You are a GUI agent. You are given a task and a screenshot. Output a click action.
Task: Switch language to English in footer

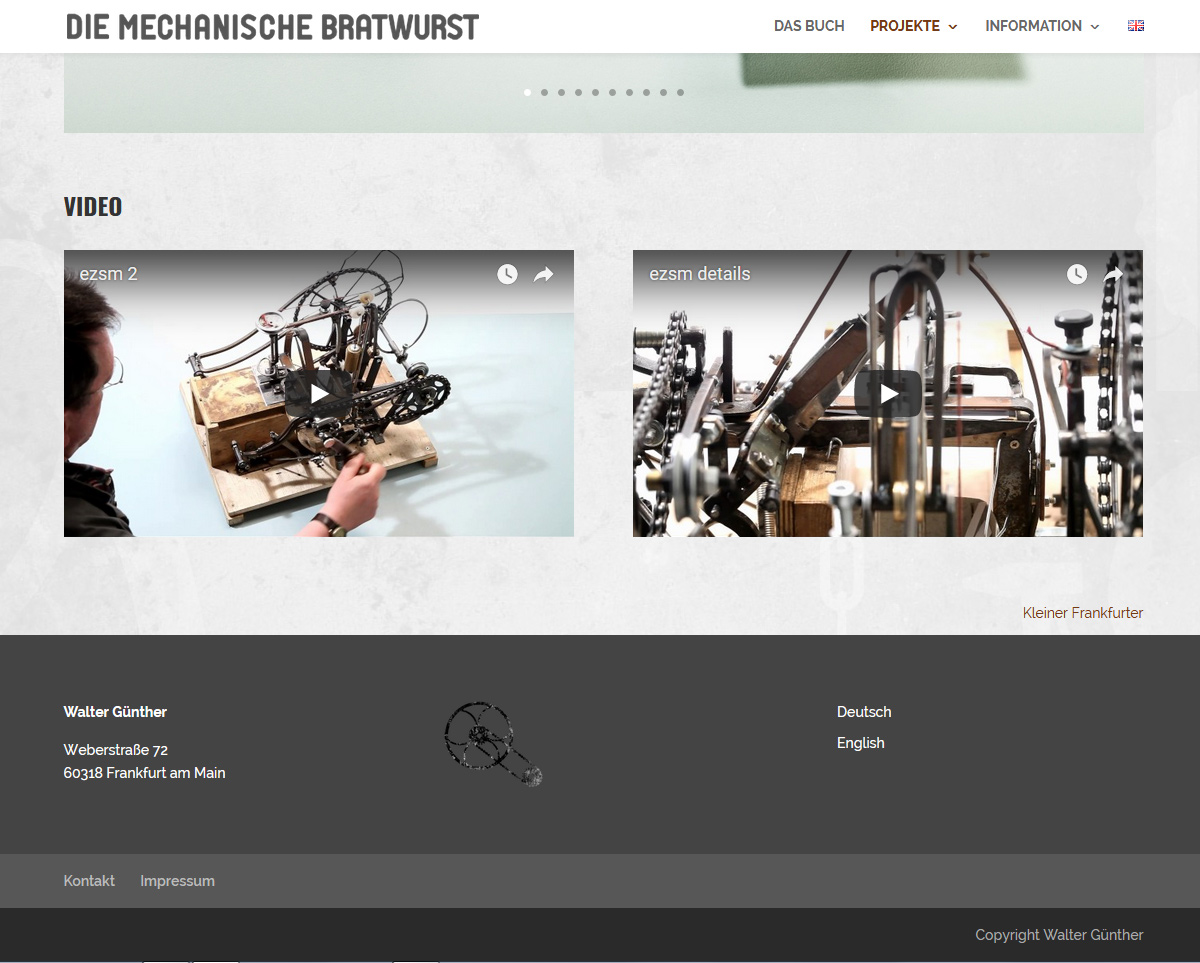point(861,743)
